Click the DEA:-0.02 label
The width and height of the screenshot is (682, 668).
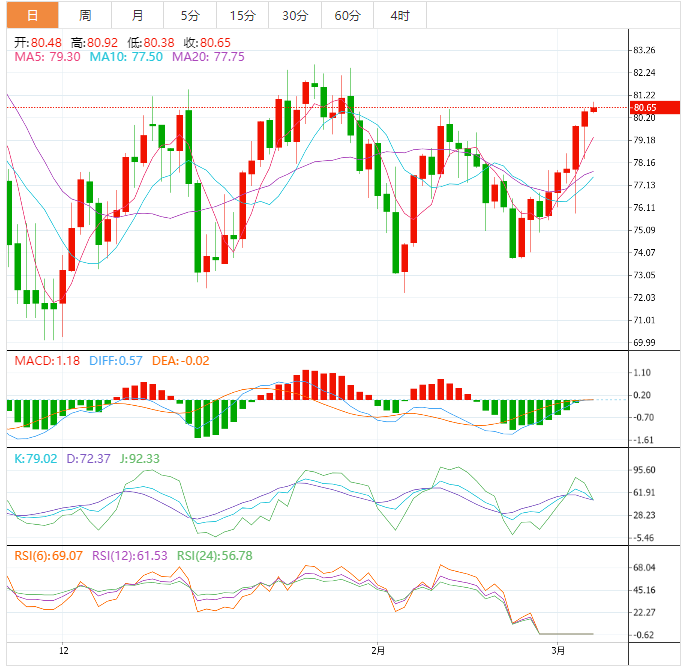[180, 360]
